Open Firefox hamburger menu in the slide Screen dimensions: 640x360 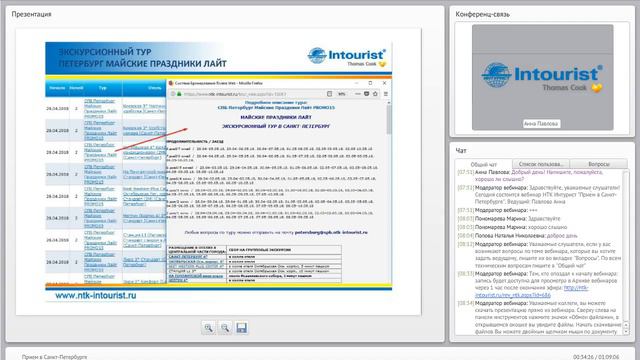coord(386,94)
